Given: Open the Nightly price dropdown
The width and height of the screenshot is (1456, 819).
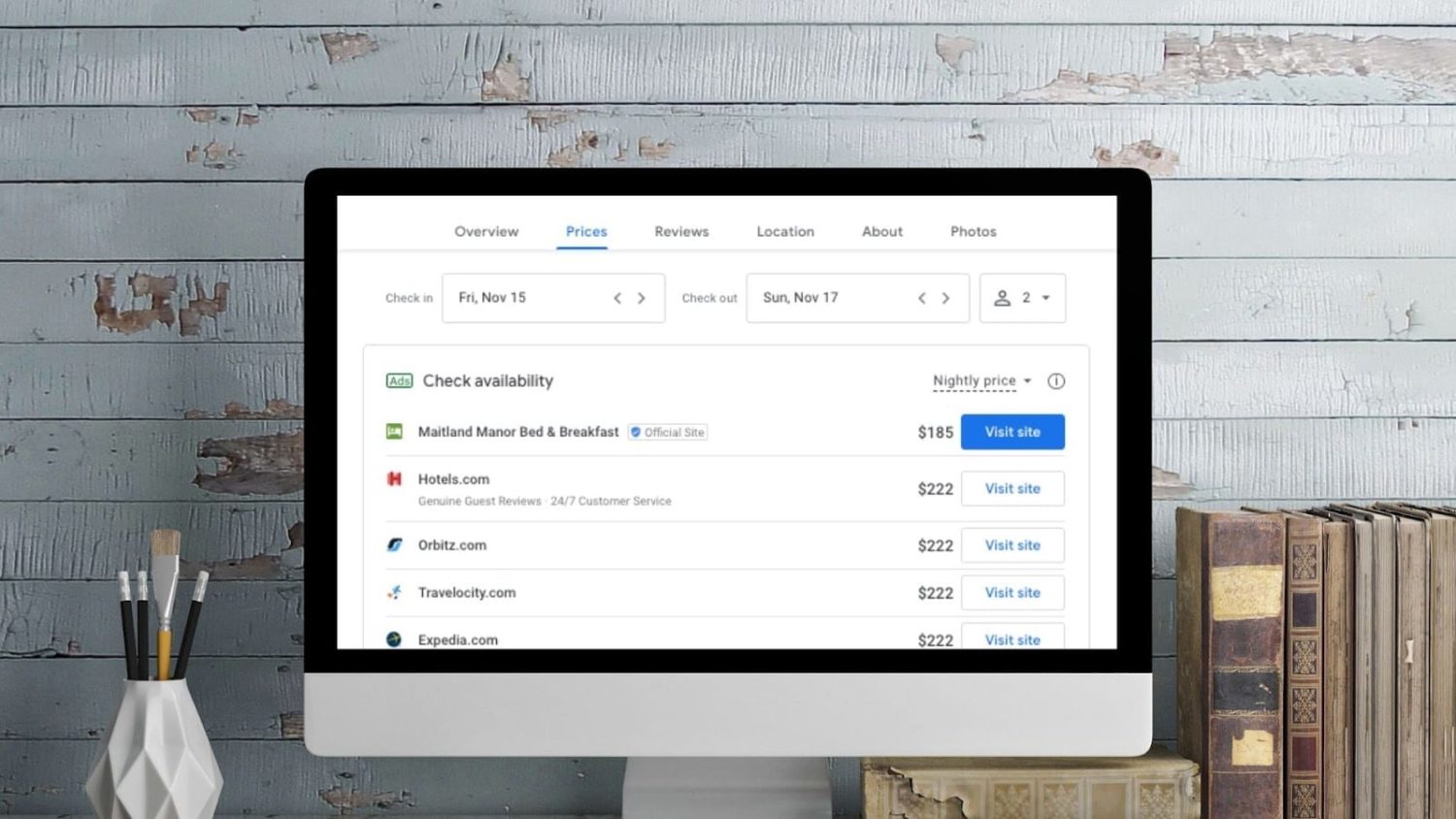Looking at the screenshot, I should [982, 380].
